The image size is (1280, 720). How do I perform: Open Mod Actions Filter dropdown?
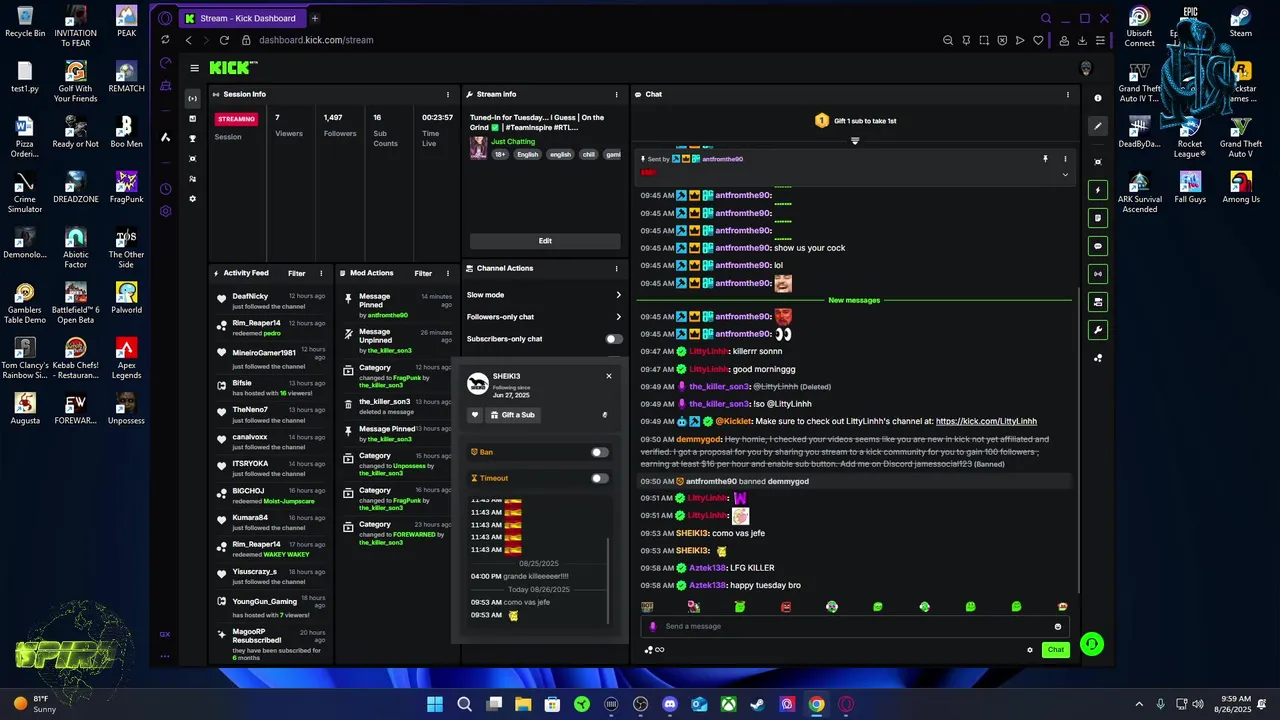[x=423, y=273]
